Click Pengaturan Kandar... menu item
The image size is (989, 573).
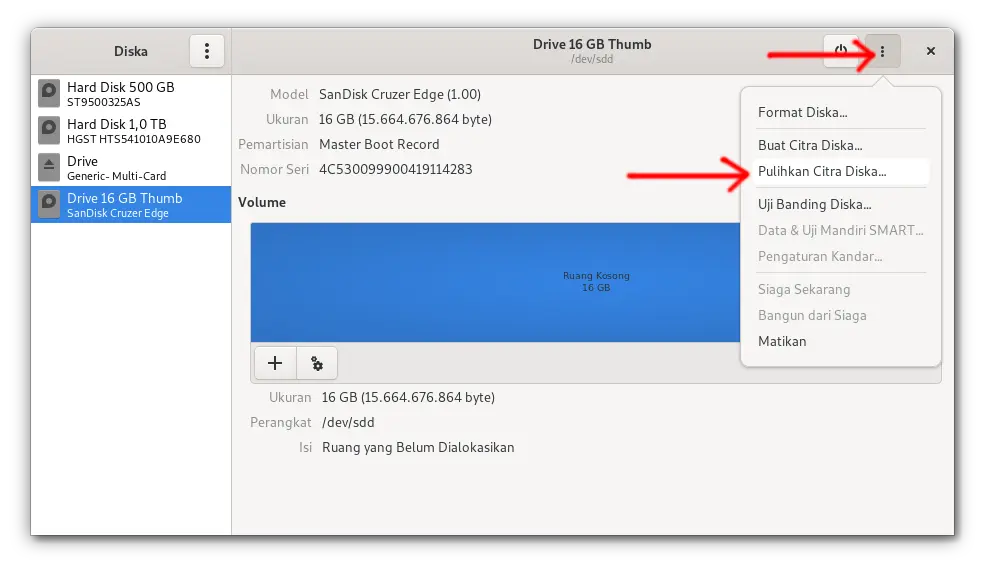click(x=841, y=256)
